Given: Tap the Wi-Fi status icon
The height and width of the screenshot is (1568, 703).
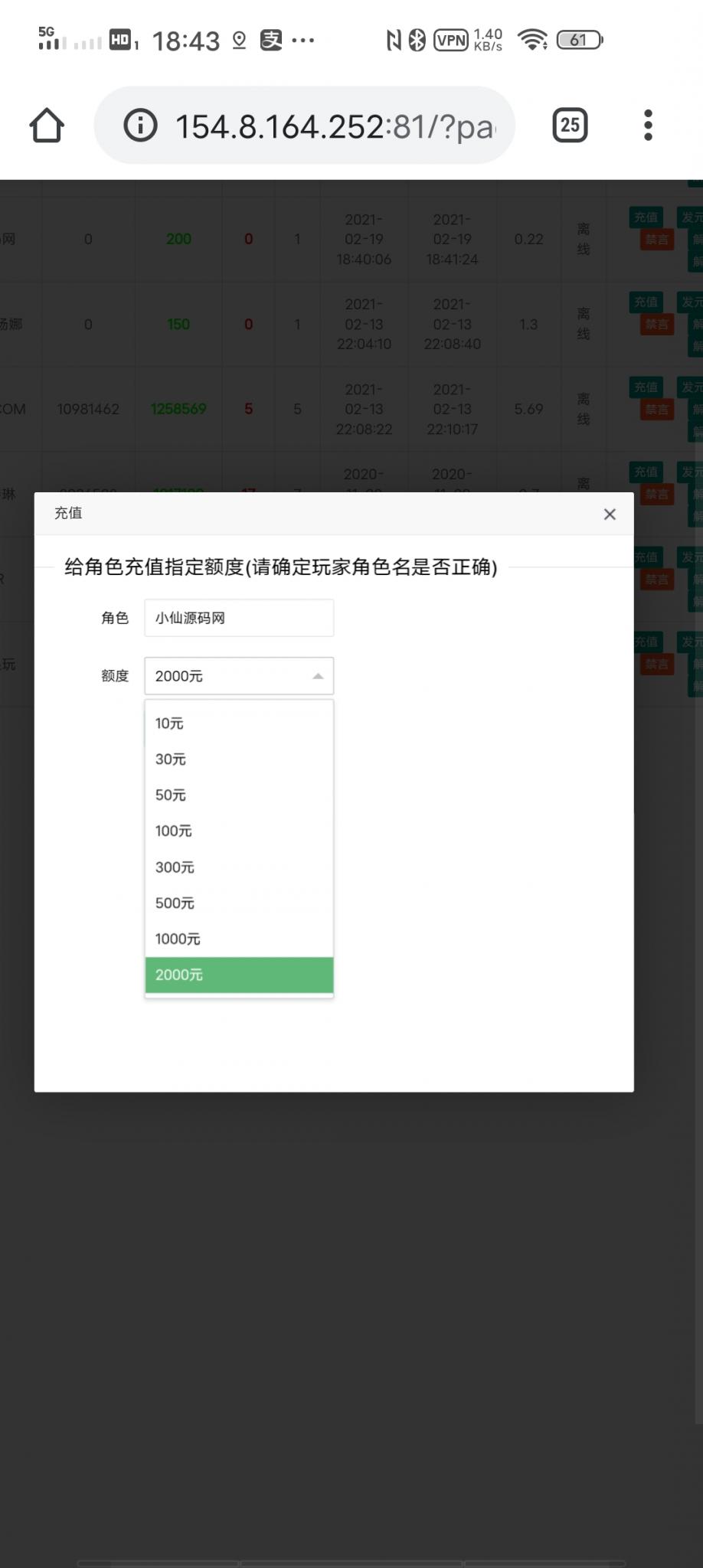Looking at the screenshot, I should [532, 40].
